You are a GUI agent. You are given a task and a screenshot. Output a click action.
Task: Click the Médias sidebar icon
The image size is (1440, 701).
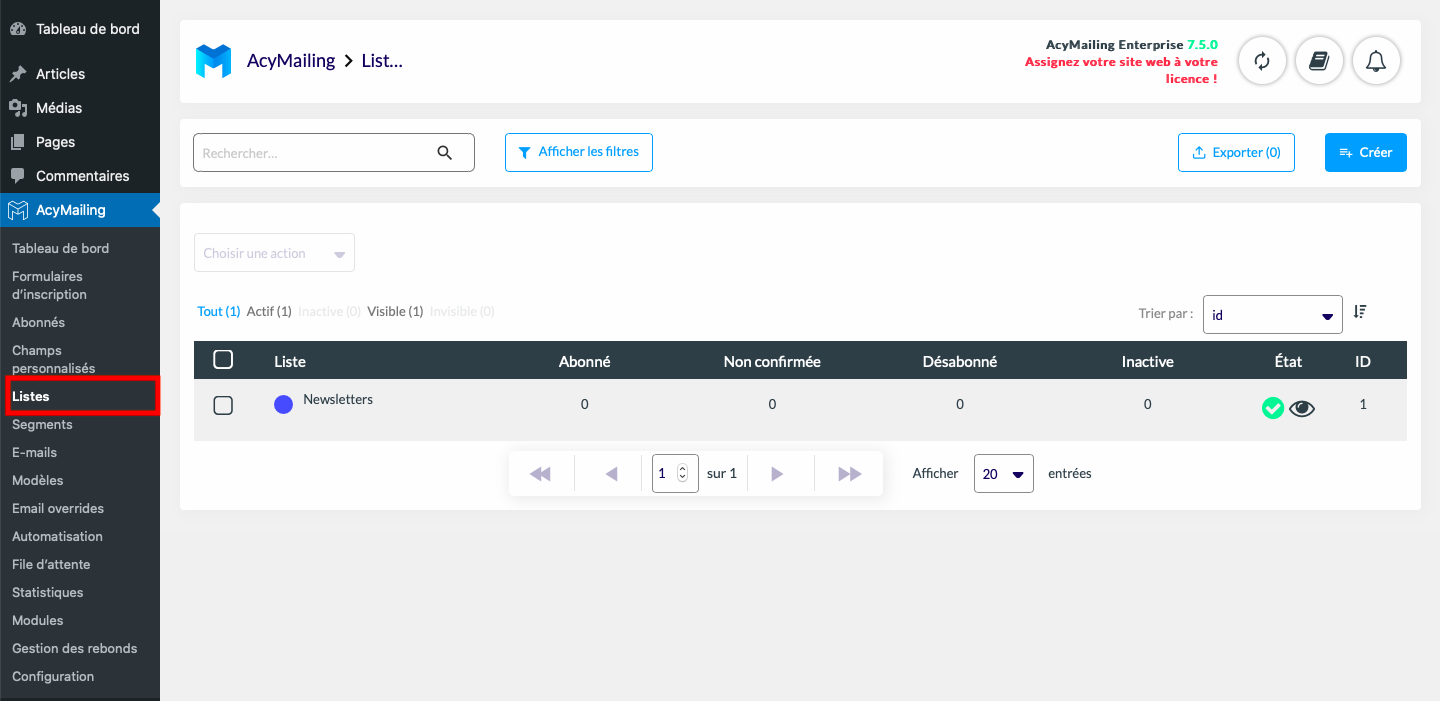tap(18, 108)
